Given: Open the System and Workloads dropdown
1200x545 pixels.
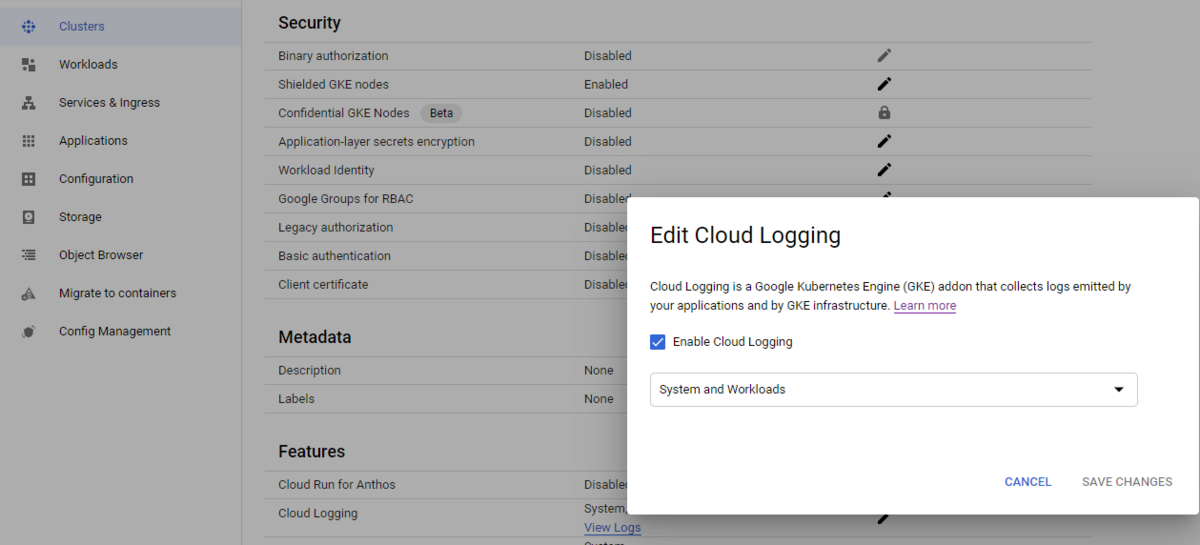Looking at the screenshot, I should pos(894,389).
